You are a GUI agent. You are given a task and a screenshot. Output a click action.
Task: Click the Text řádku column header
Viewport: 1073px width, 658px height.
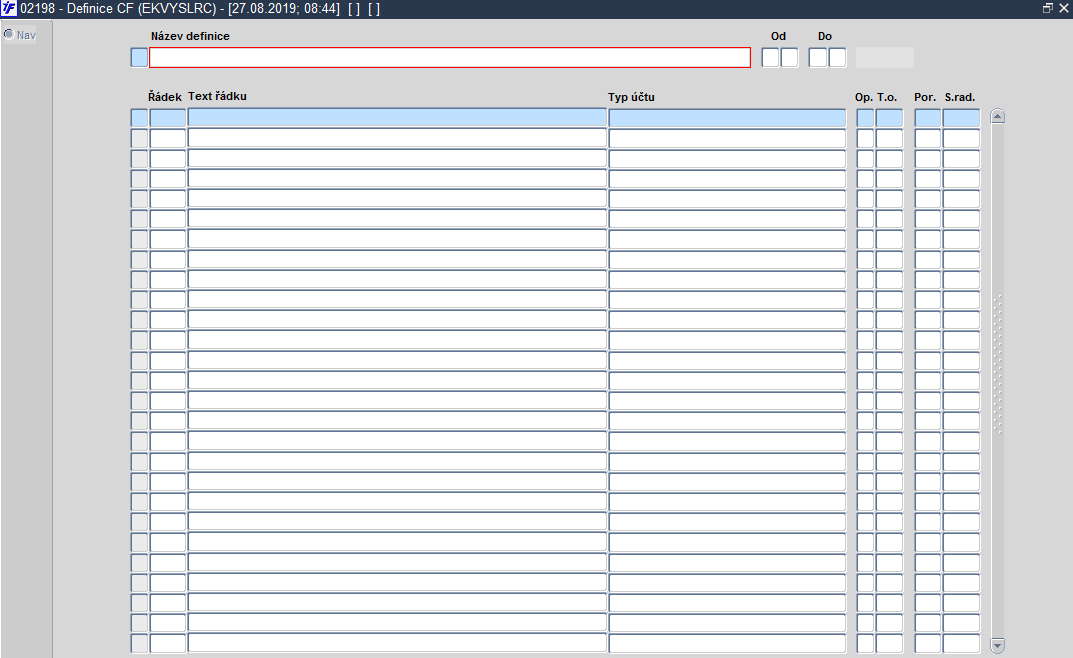click(x=217, y=96)
